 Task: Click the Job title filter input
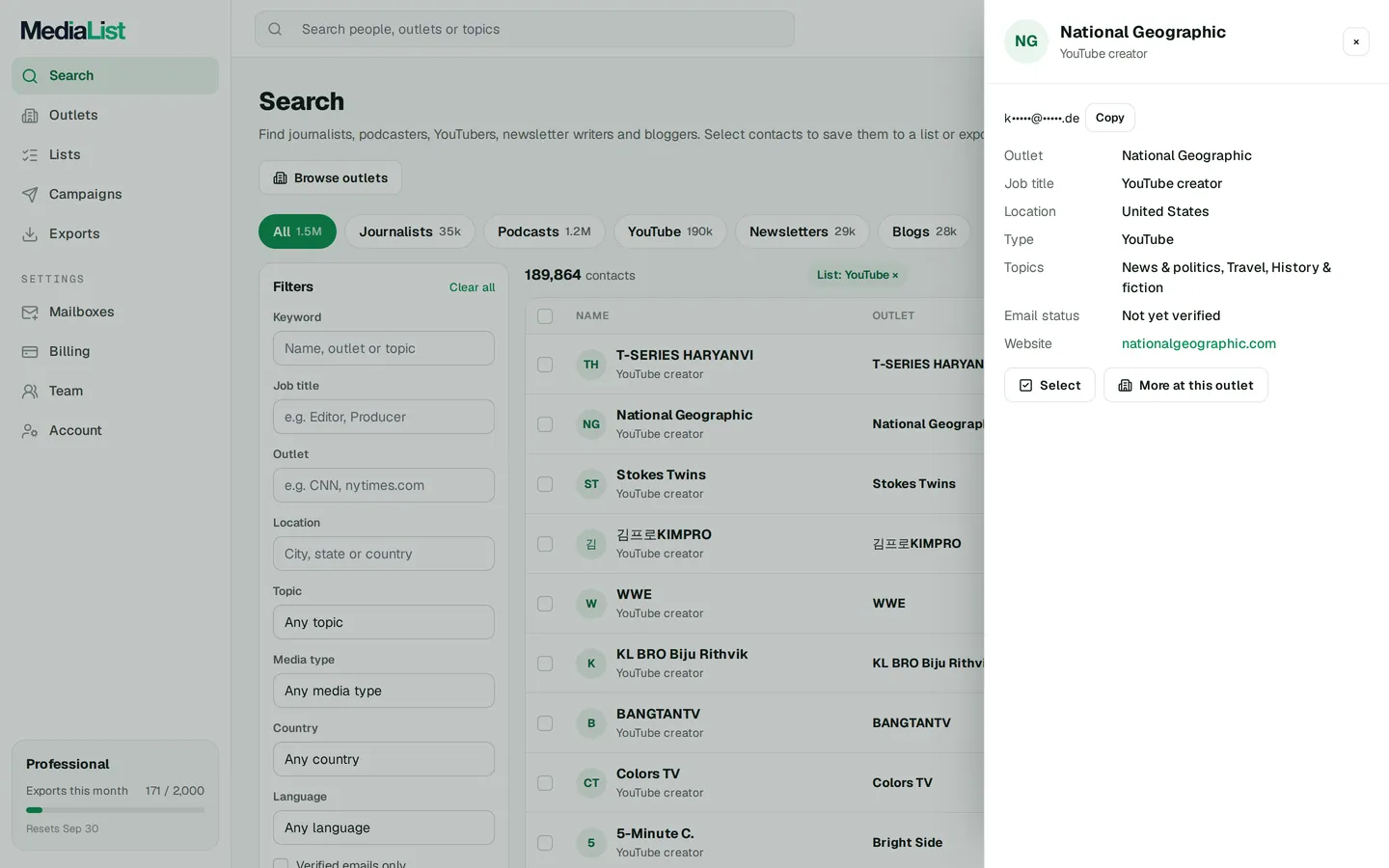tap(384, 417)
